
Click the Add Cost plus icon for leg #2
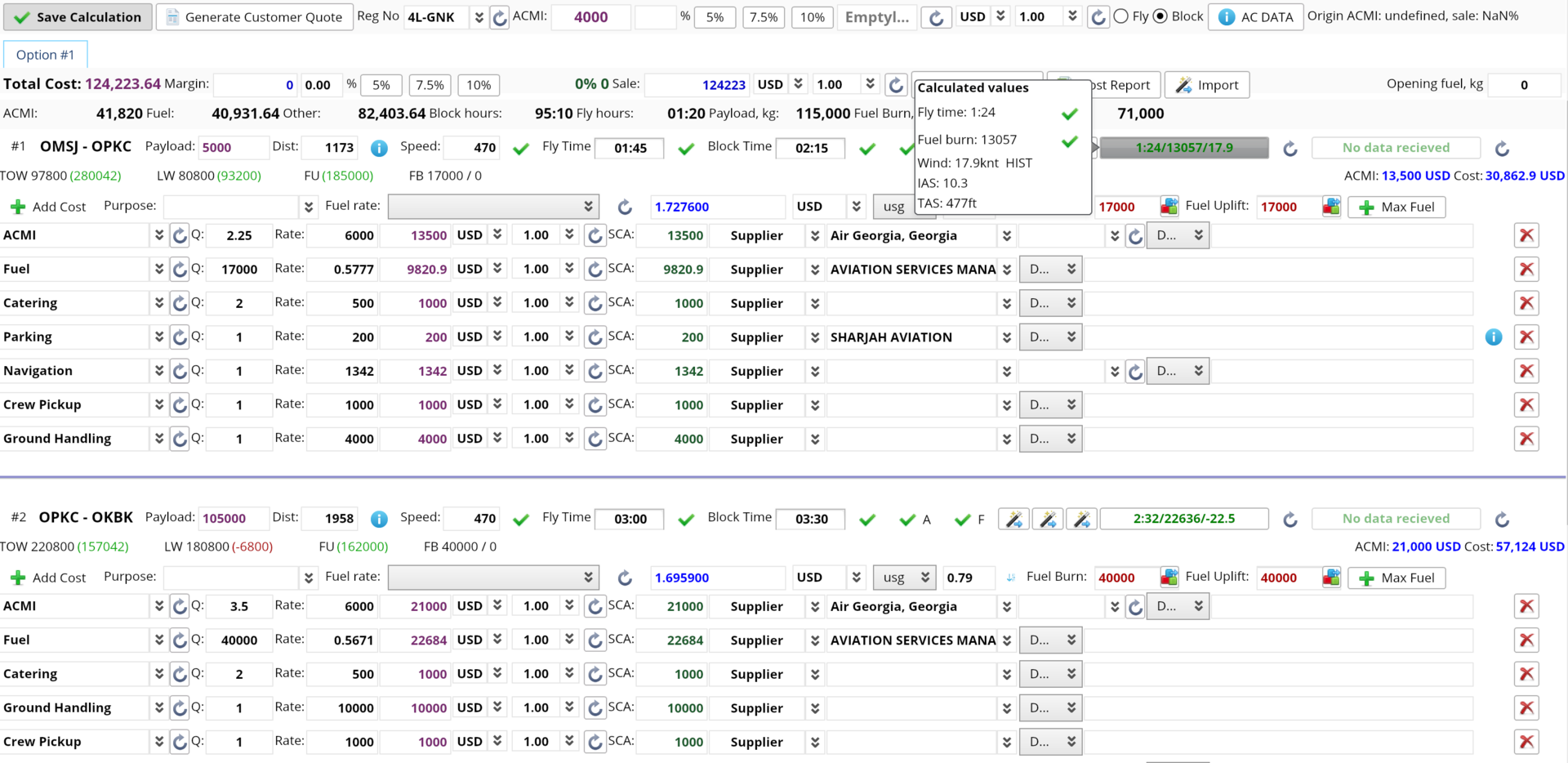click(x=18, y=577)
